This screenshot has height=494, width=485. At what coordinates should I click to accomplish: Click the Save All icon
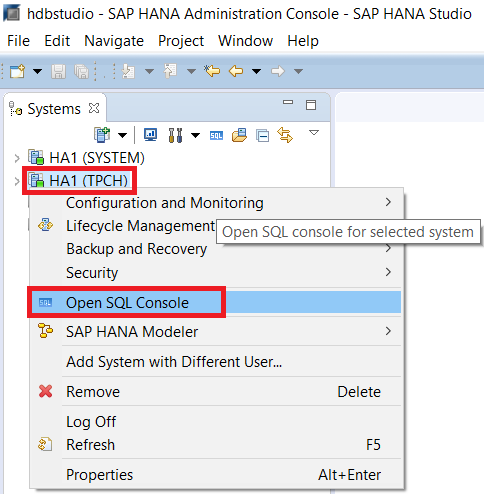click(x=82, y=71)
